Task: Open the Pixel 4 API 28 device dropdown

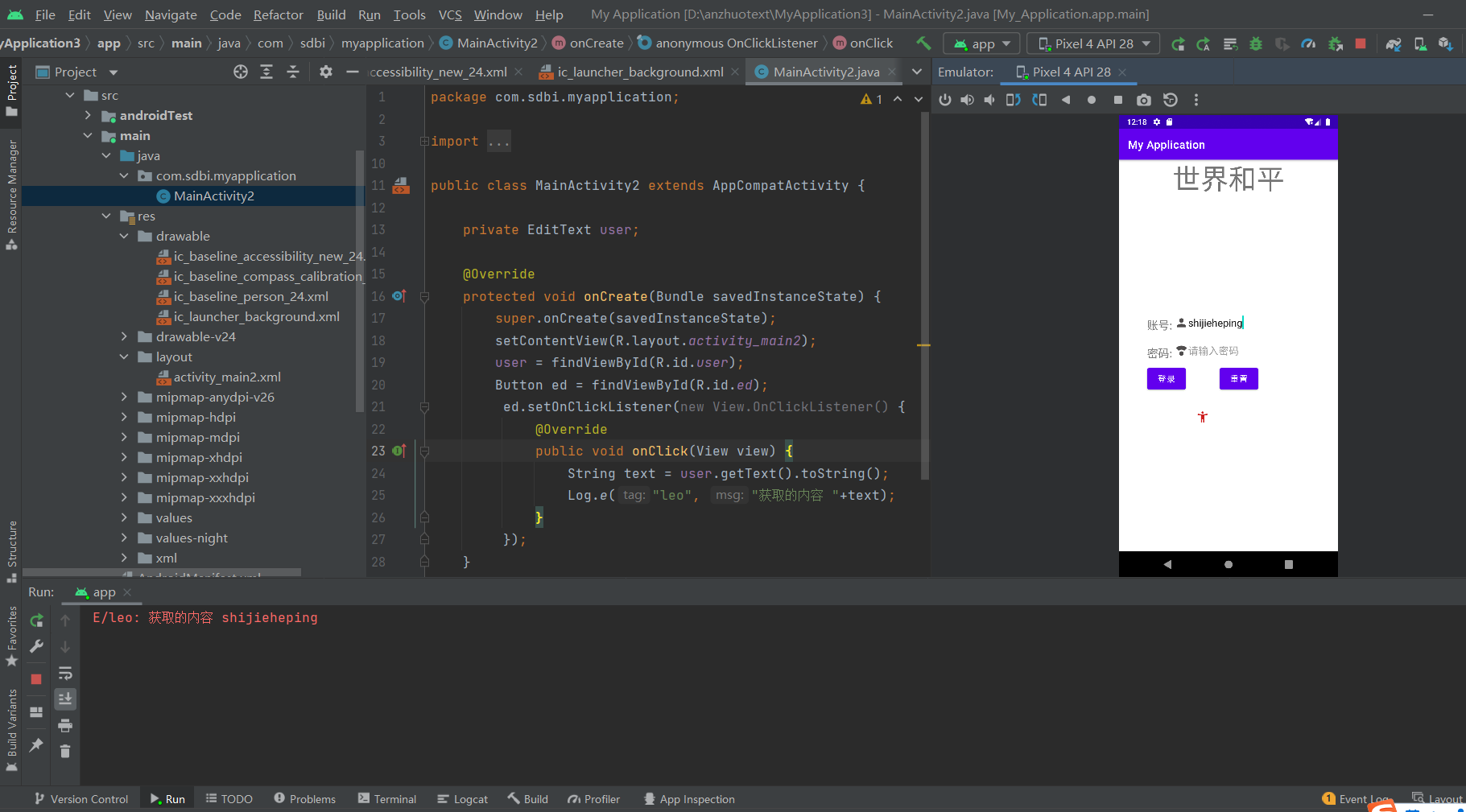Action: [x=1092, y=43]
